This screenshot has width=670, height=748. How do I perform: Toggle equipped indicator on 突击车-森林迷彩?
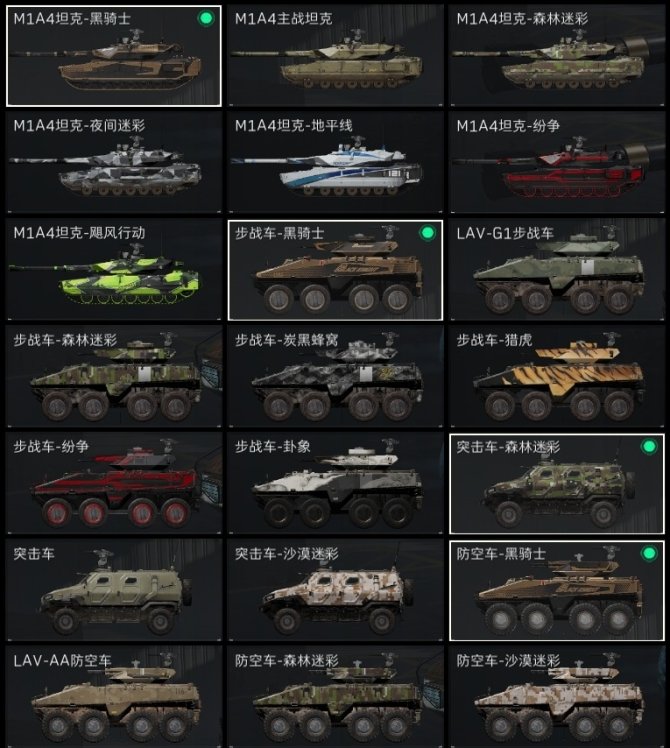tap(649, 447)
